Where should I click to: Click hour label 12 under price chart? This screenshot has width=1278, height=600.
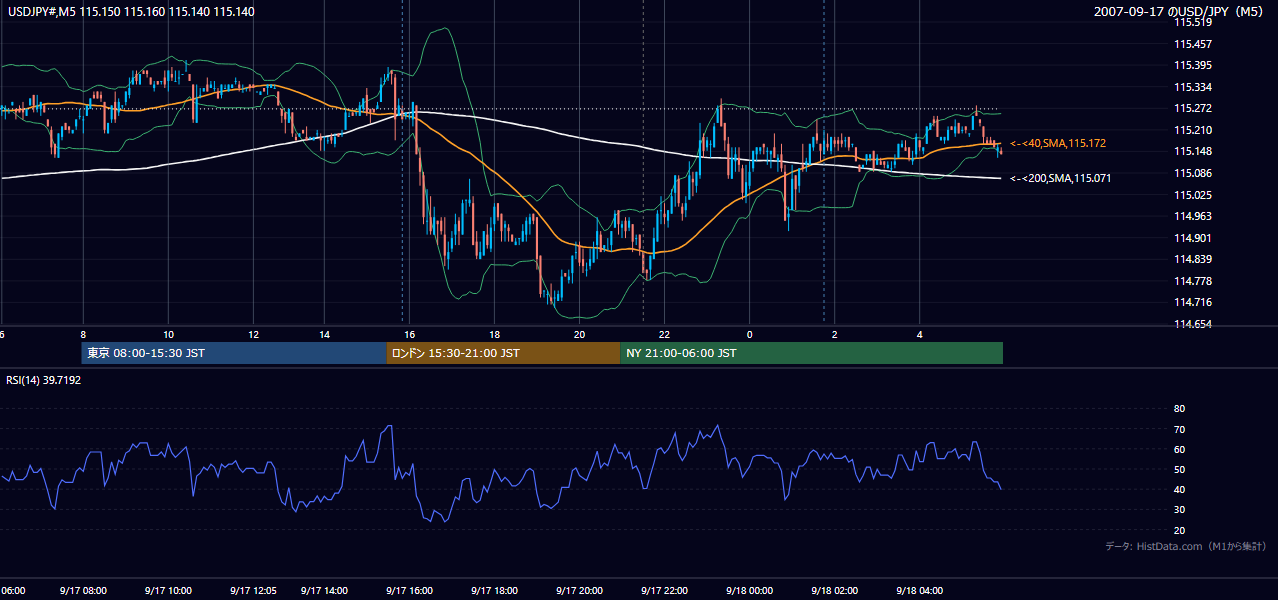tap(253, 334)
